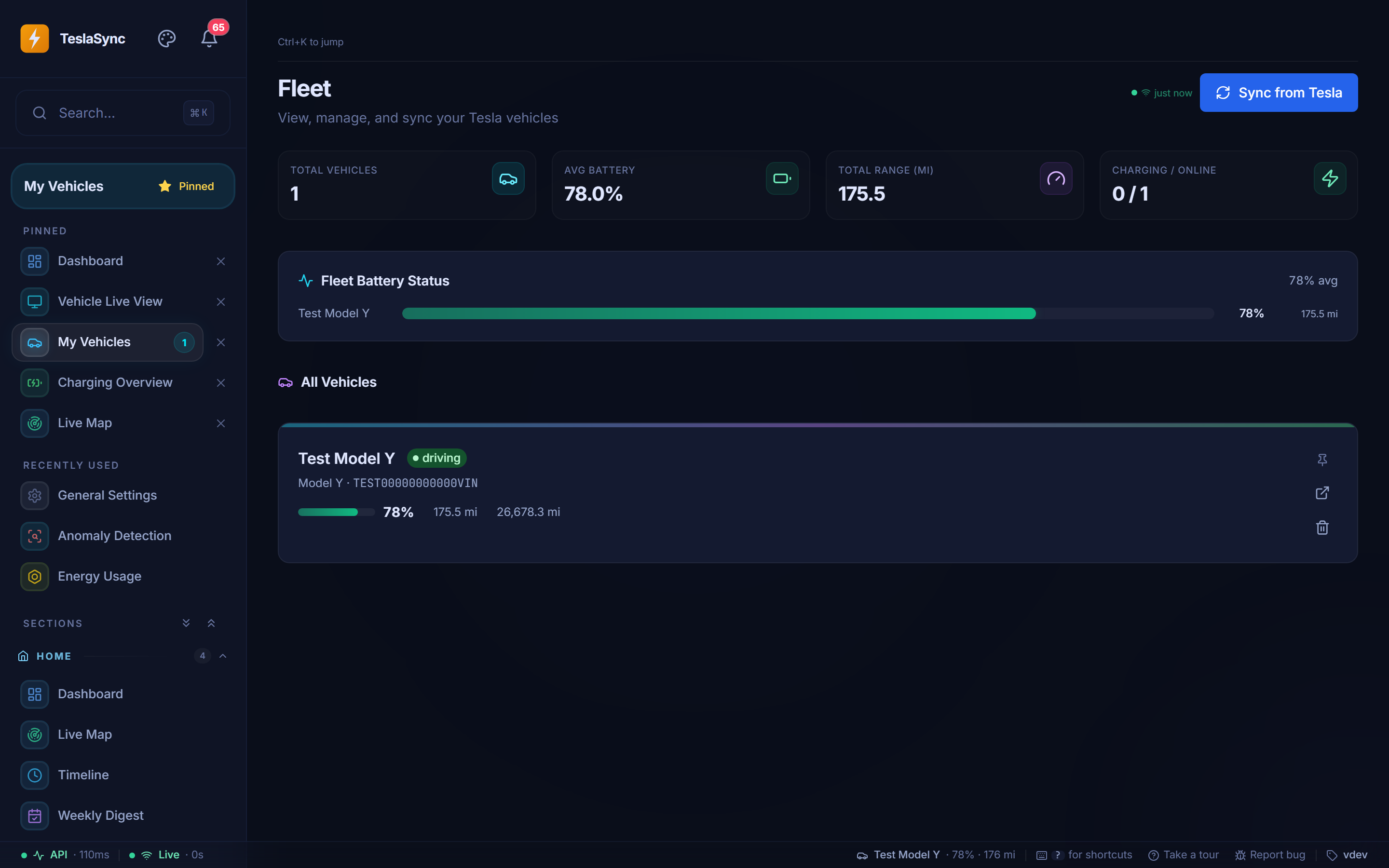Click Report bug
The width and height of the screenshot is (1389, 868).
1269,855
